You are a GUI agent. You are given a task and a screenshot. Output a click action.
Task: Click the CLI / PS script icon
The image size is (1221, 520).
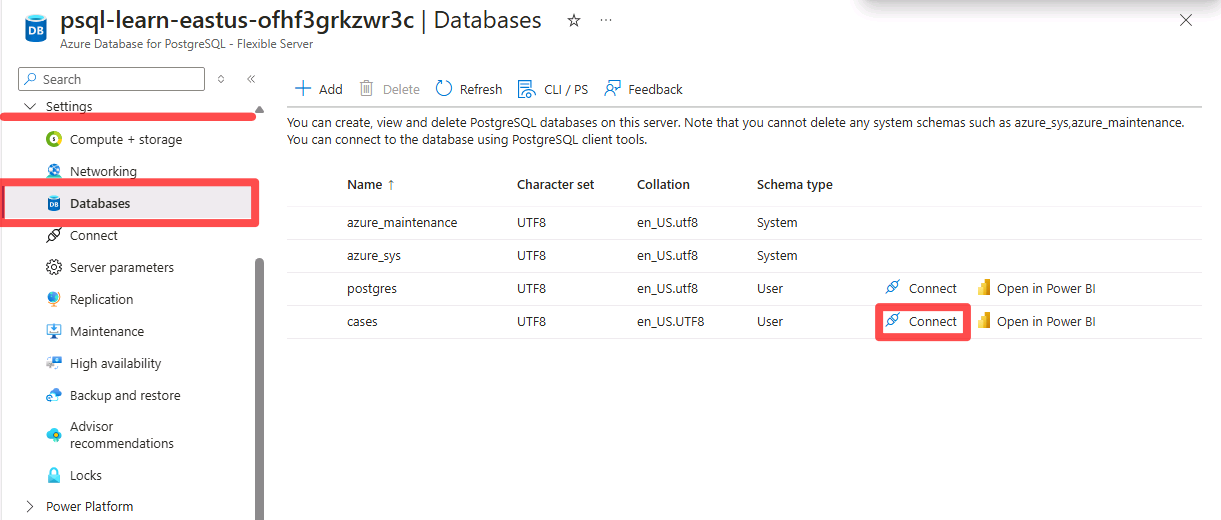pyautogui.click(x=526, y=89)
